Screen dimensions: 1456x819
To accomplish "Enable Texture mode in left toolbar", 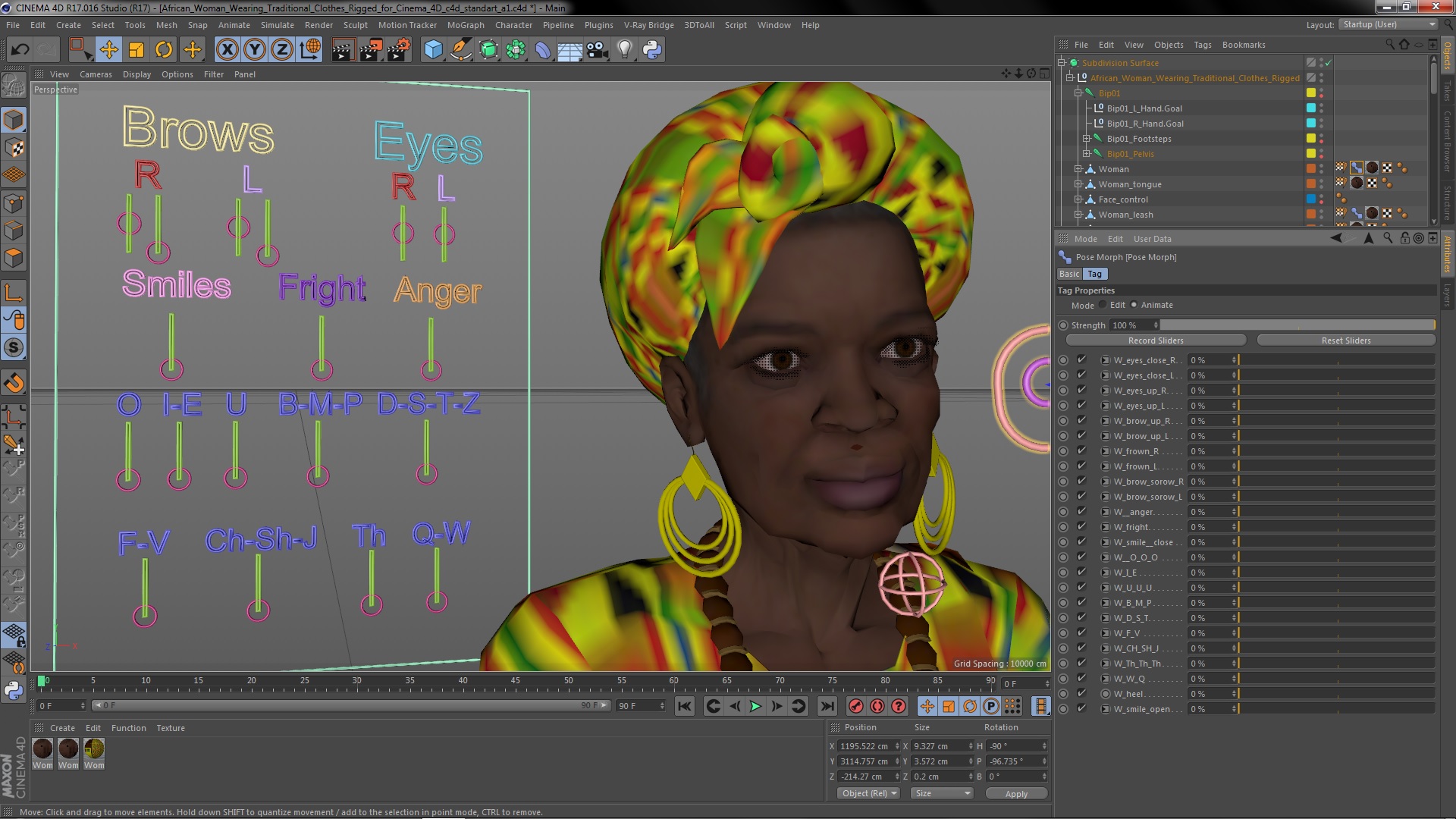I will (14, 147).
